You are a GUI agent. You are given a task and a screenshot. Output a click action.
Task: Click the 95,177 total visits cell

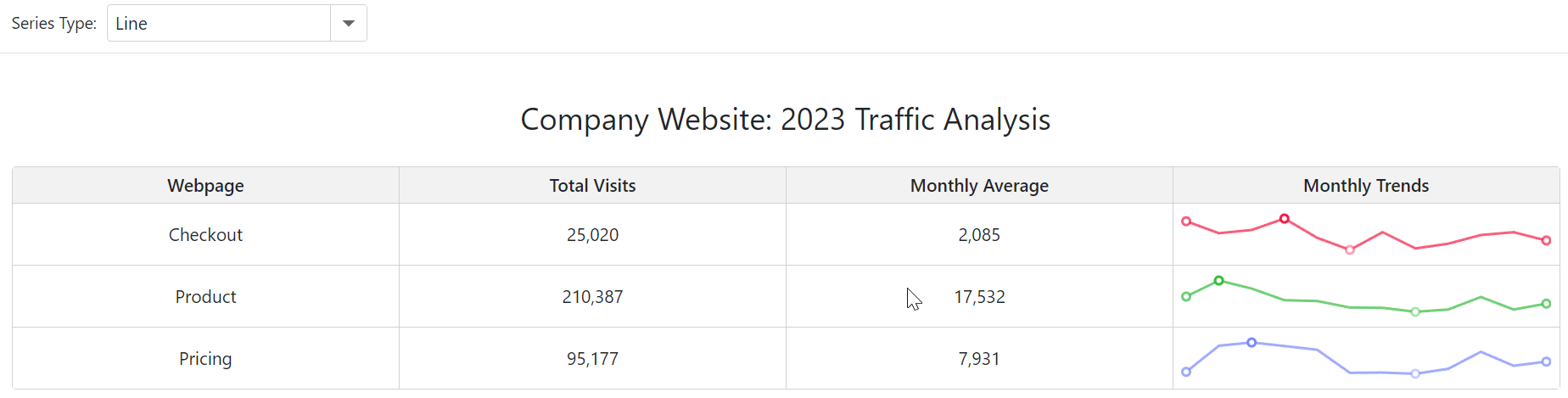593,358
